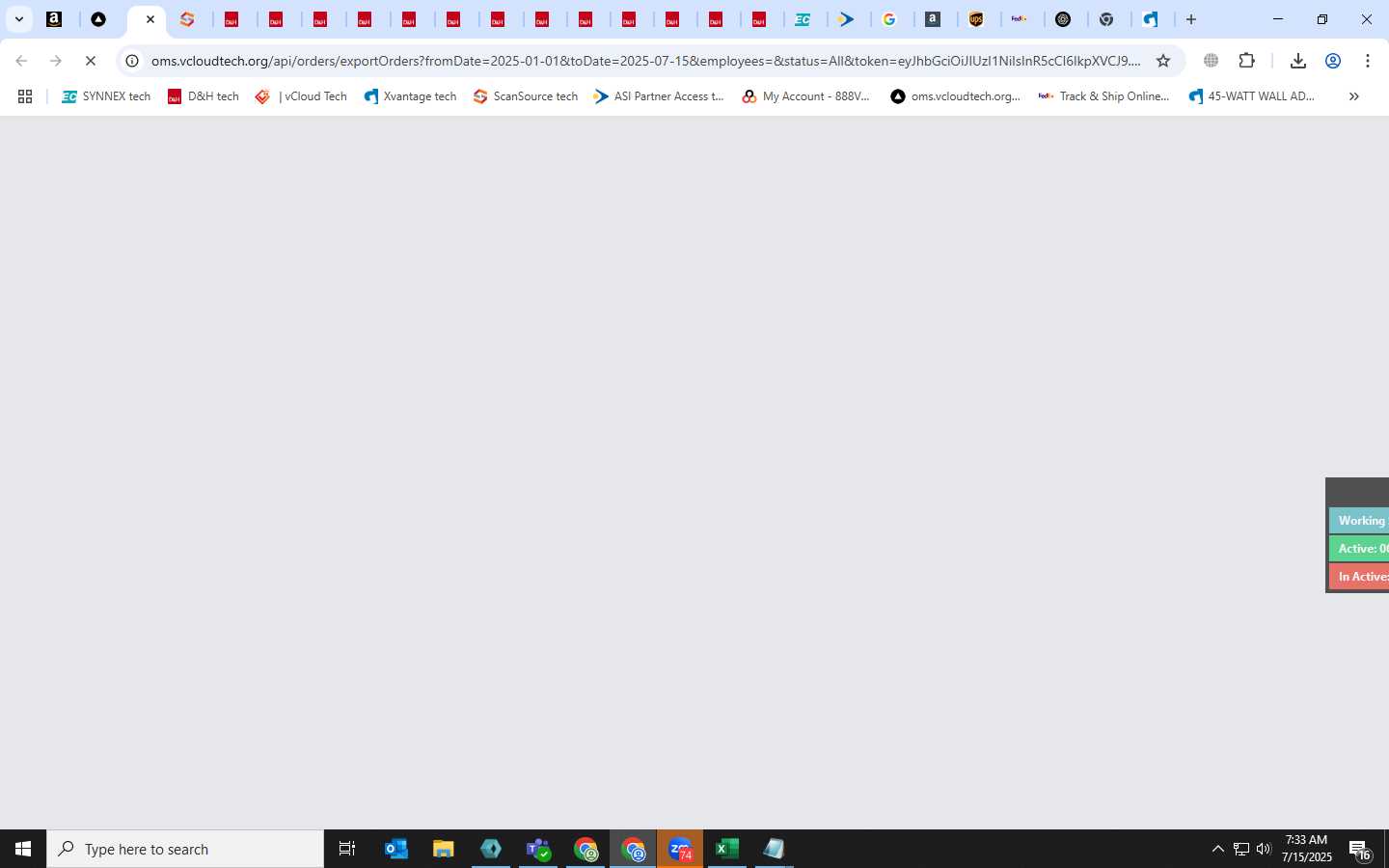The image size is (1389, 868).
Task: Switch to the Xvantage tab
Action: (x=1151, y=19)
